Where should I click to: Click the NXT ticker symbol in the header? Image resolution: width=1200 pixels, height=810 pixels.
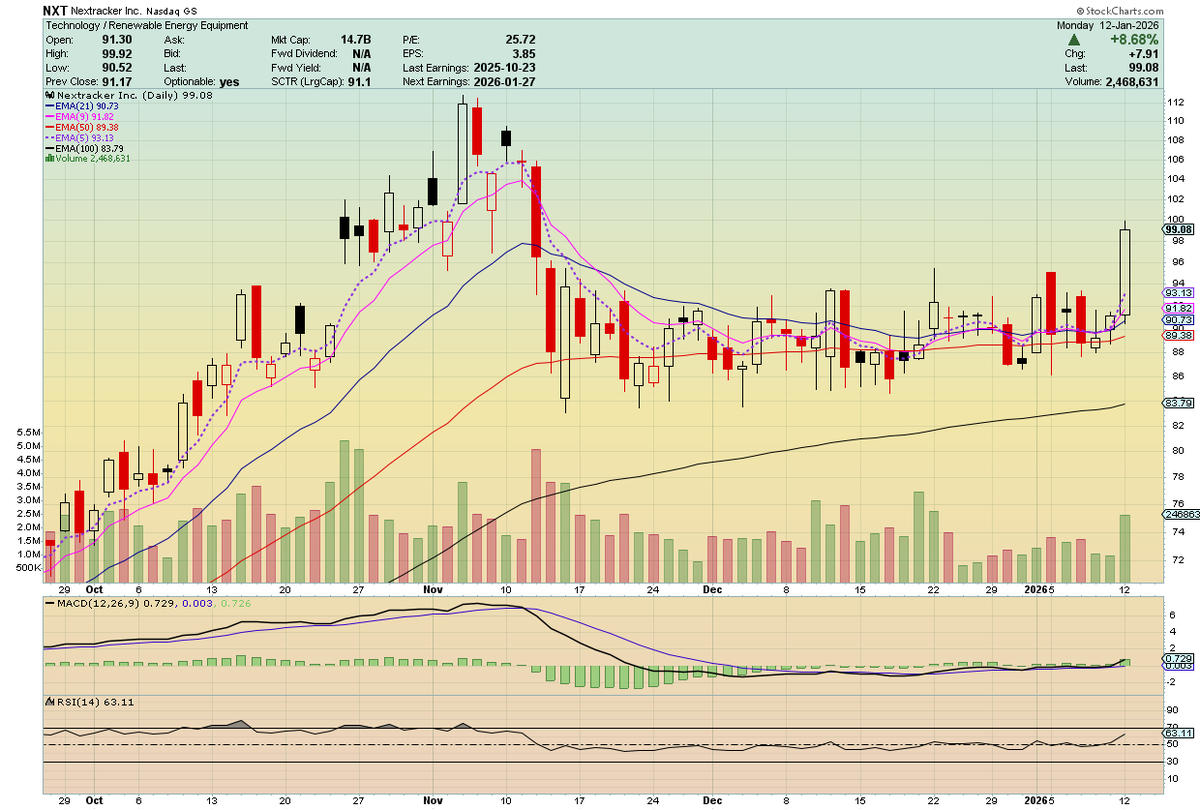pos(57,9)
